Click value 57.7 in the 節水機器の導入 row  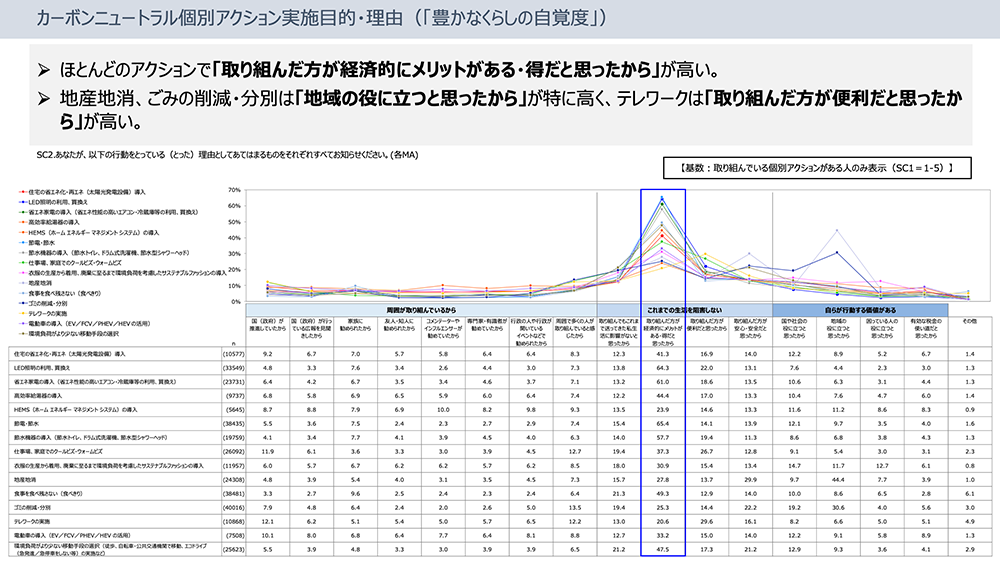663,437
